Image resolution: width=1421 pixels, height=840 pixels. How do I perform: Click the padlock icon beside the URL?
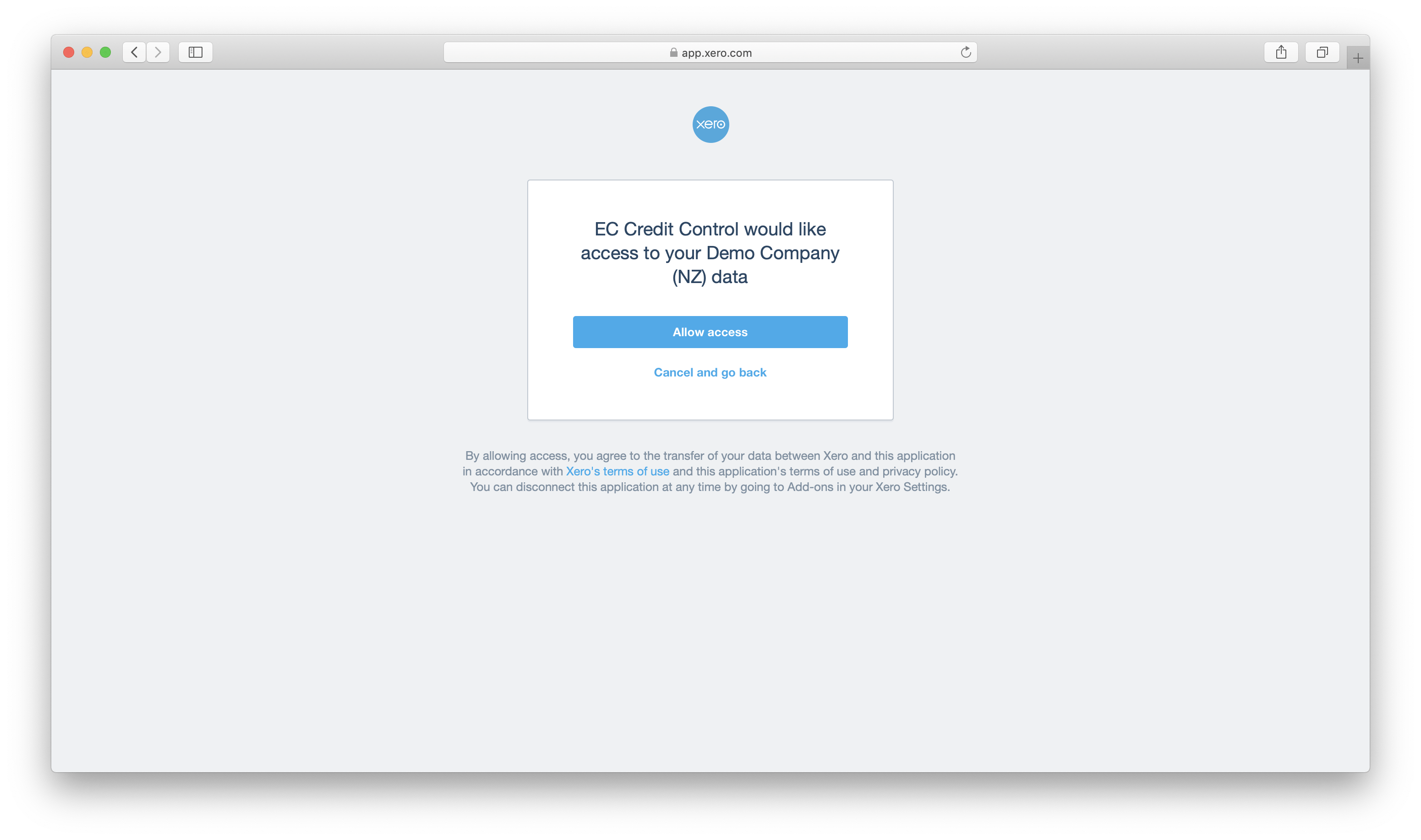(x=673, y=53)
